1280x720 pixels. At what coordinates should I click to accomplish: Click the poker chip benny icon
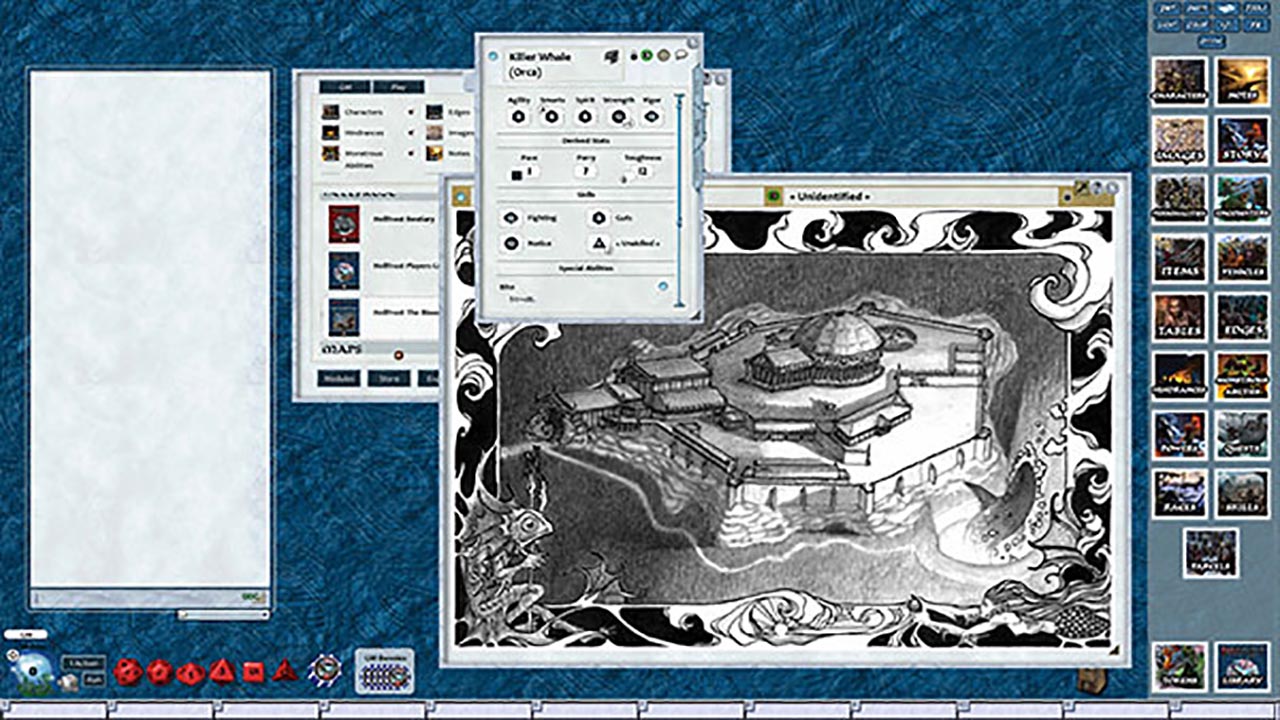point(324,669)
